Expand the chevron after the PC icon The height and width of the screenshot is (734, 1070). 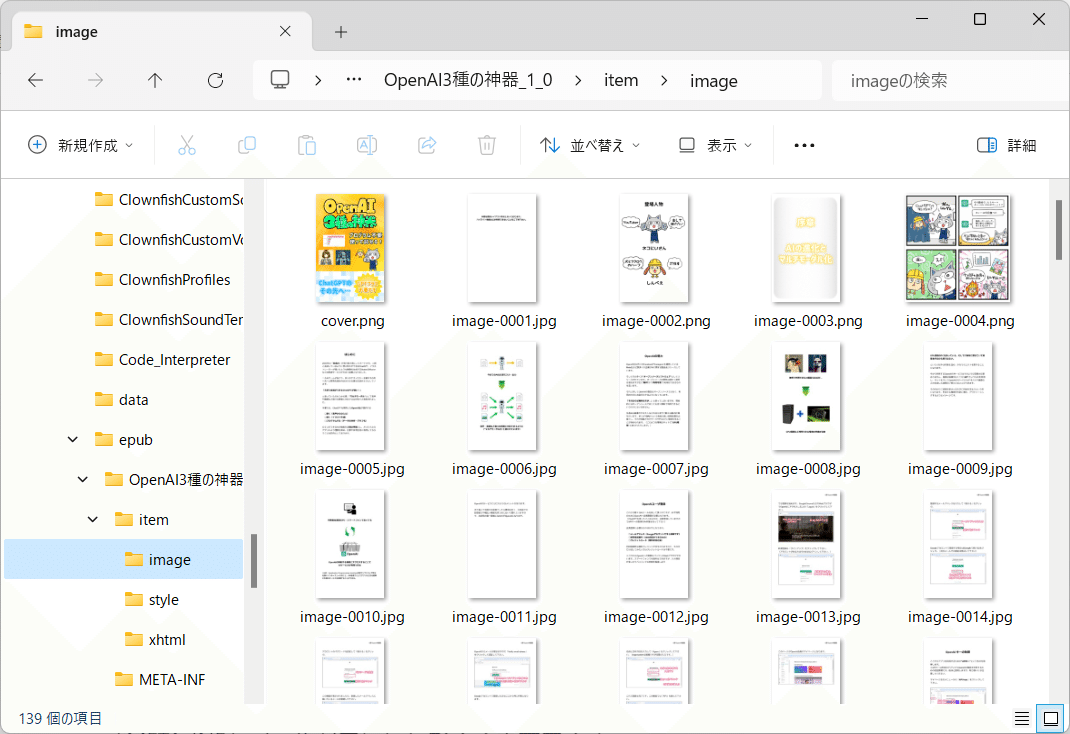318,80
